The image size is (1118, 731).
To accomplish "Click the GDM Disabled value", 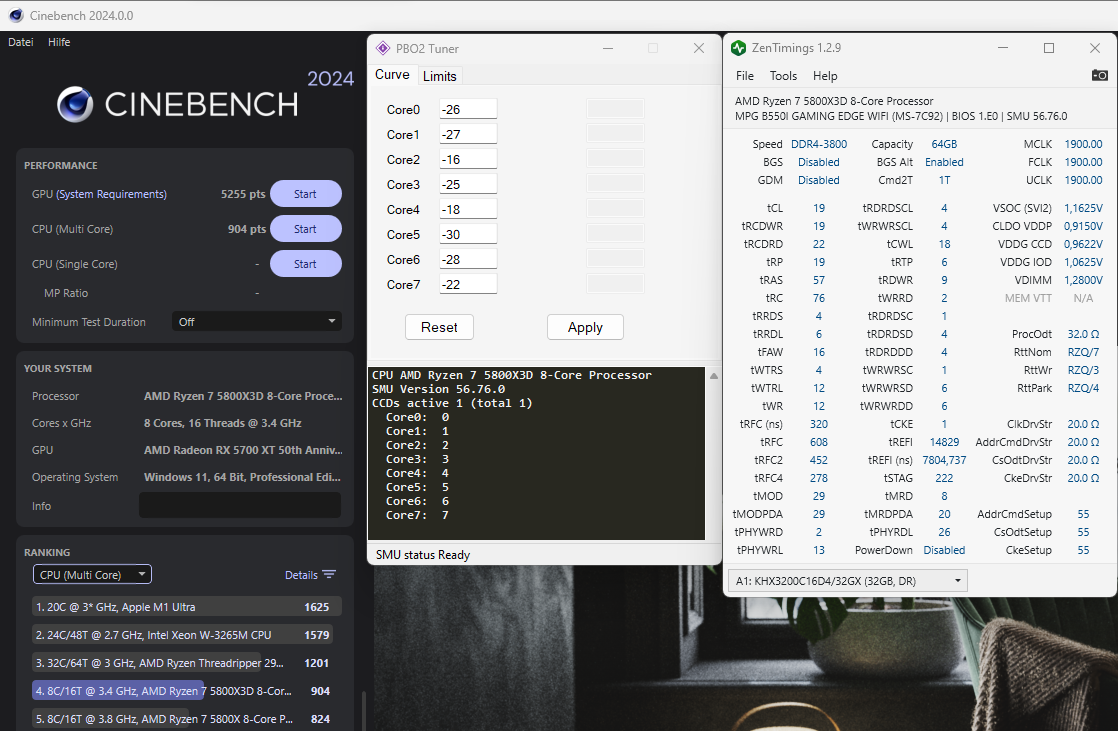I will click(x=819, y=180).
